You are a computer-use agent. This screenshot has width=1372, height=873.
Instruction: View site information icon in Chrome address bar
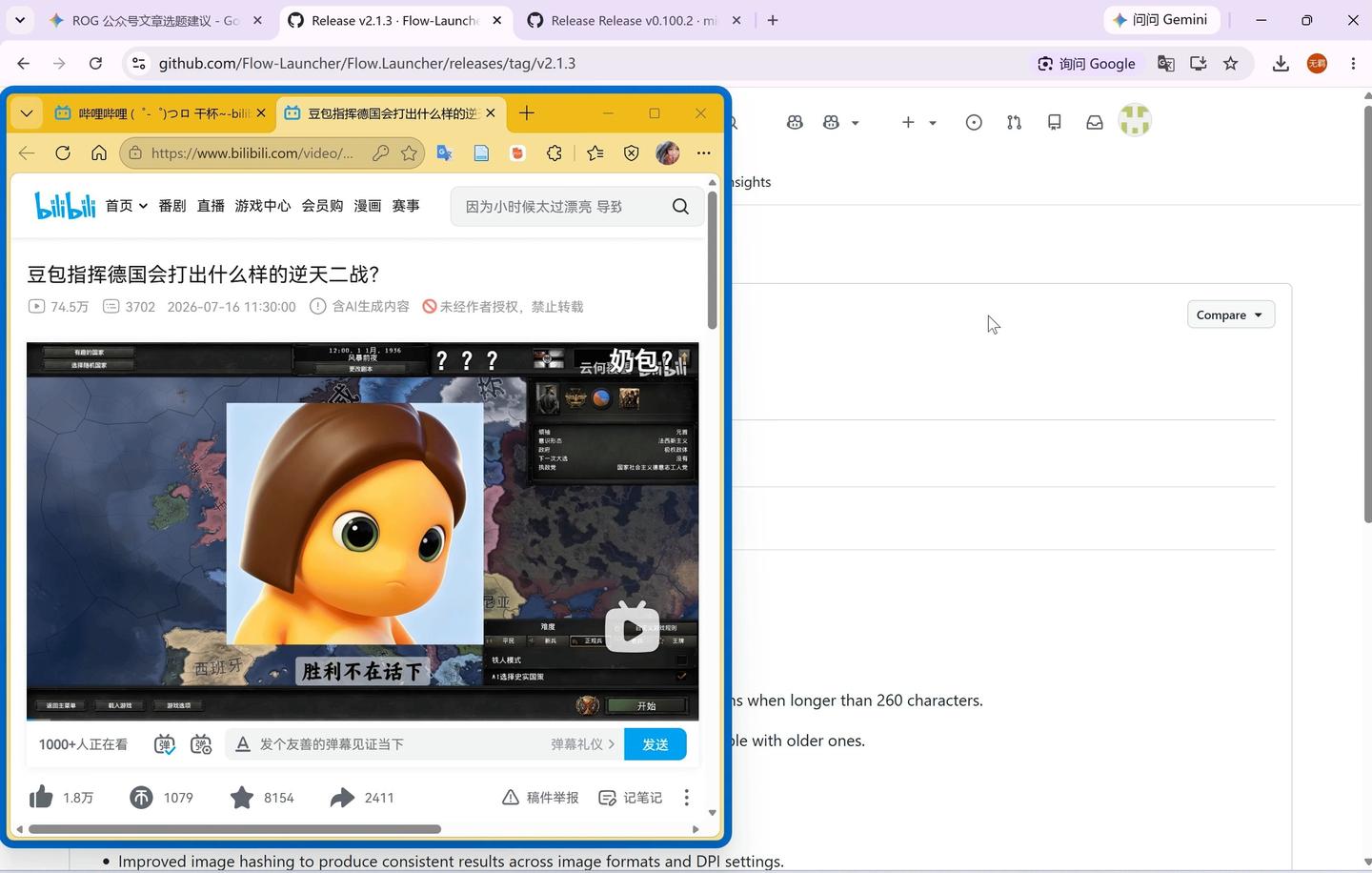point(138,63)
